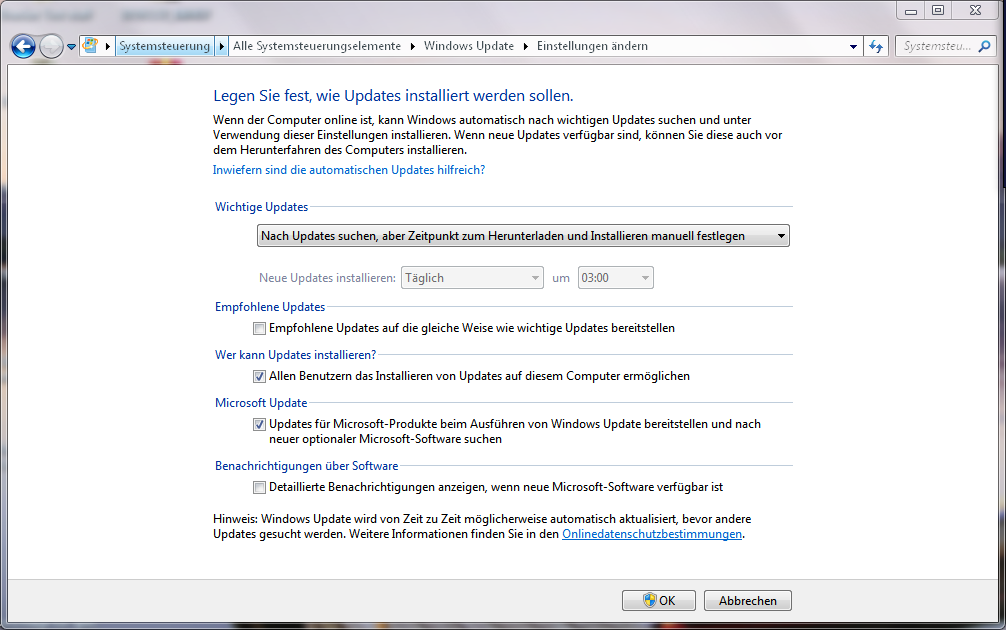The image size is (1006, 630).
Task: Click the Benachrichtigungen über Software label
Action: point(306,466)
